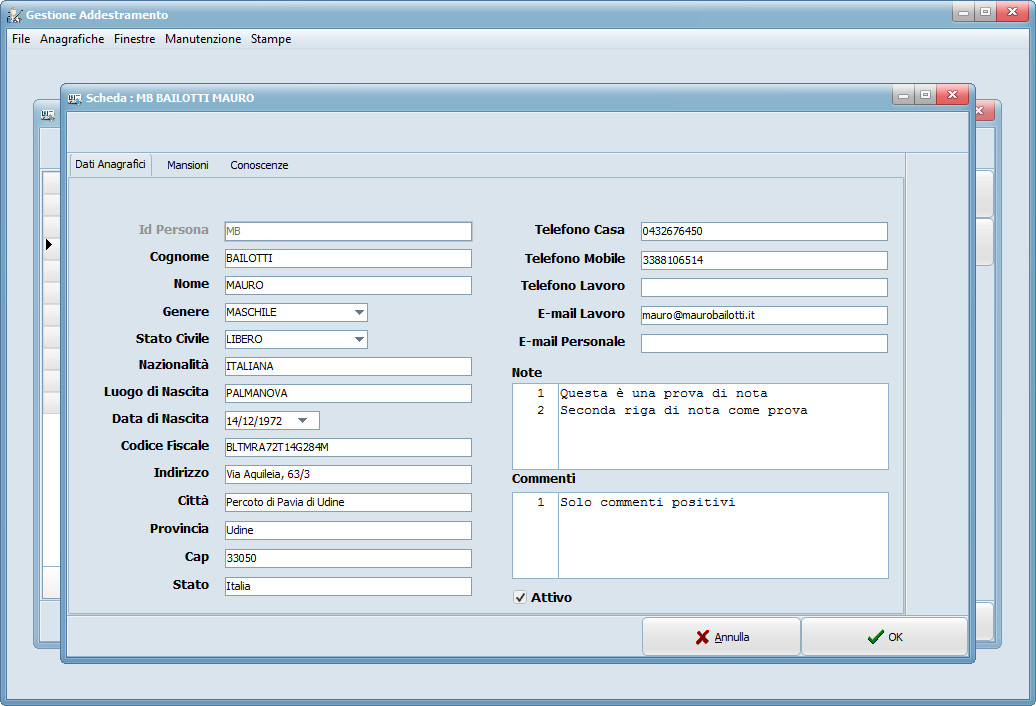
Task: Click the red X icon on Annulla
Action: (x=702, y=637)
